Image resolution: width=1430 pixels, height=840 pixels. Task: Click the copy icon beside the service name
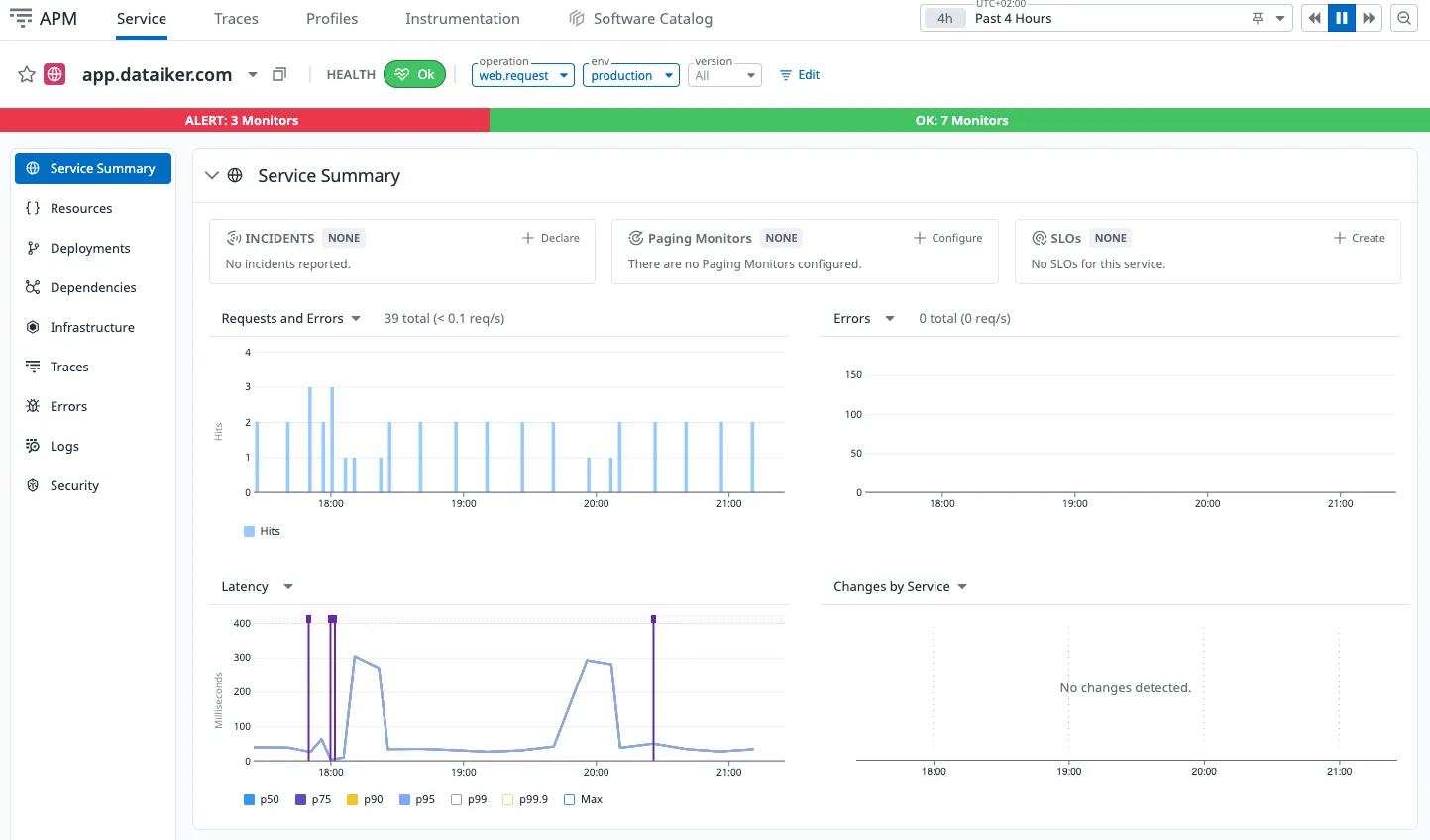(279, 74)
